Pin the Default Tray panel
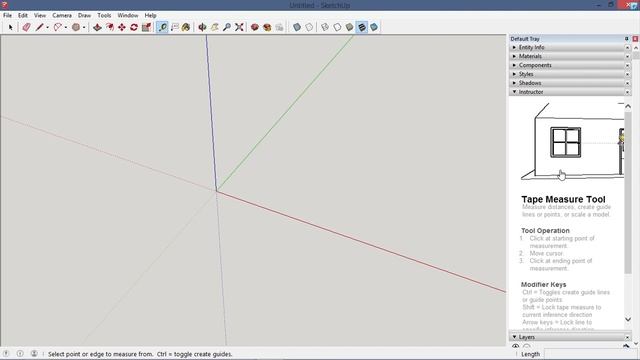The image size is (640, 360). click(627, 38)
